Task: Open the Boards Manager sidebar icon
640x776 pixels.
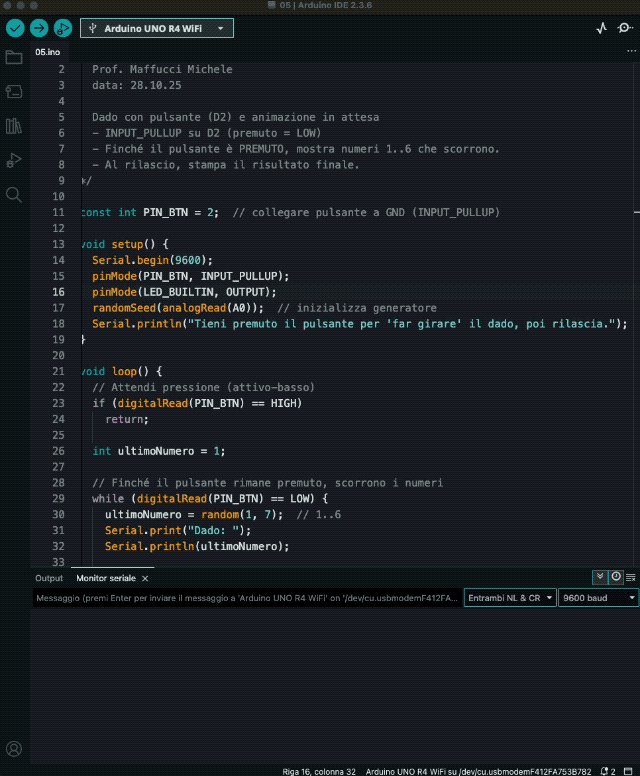Action: (x=14, y=91)
